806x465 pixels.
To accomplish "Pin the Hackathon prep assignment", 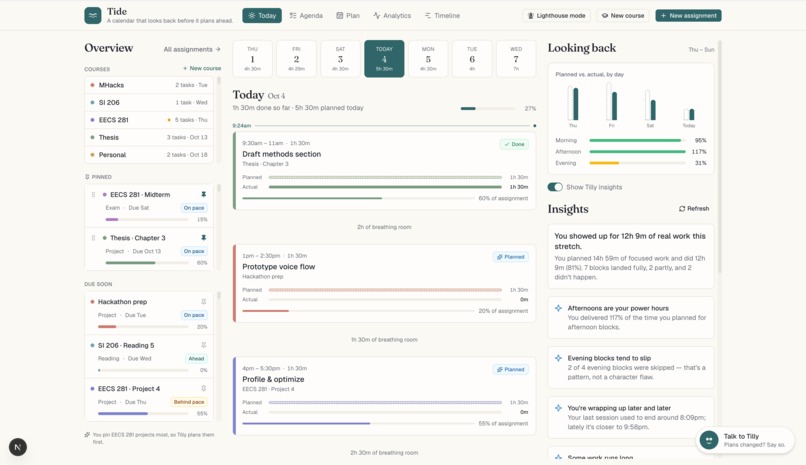I will (x=204, y=302).
